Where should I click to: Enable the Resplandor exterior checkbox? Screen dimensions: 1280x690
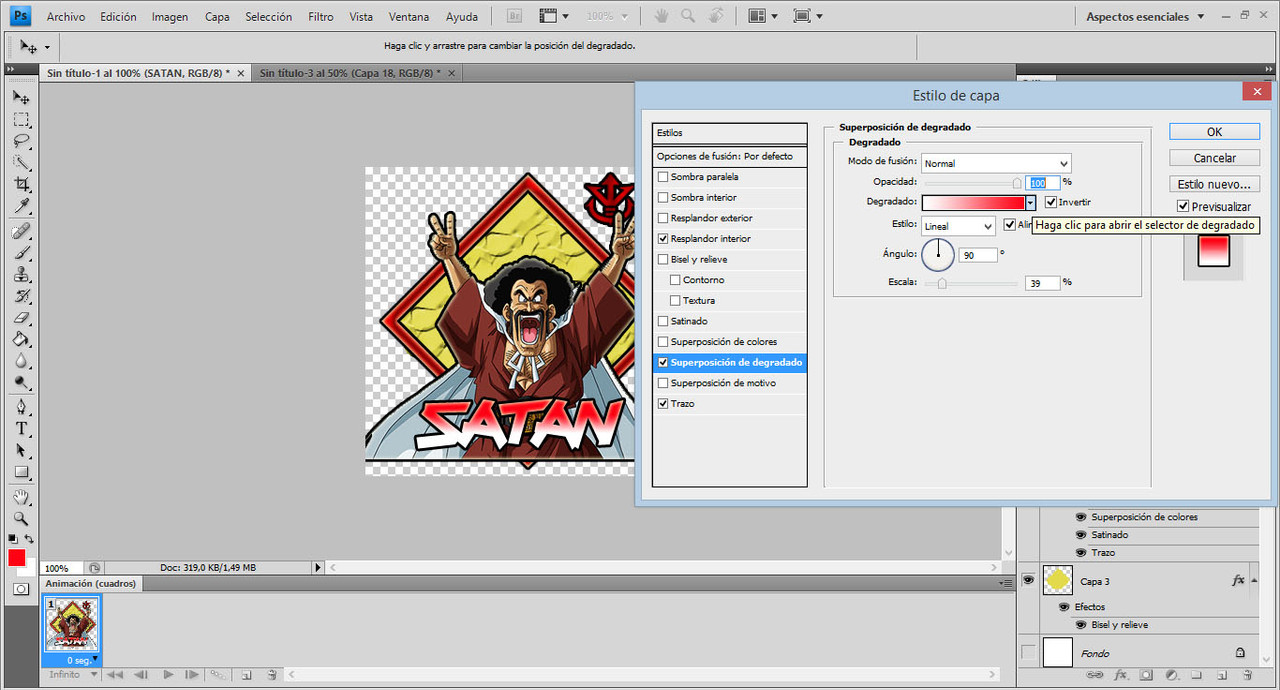663,218
